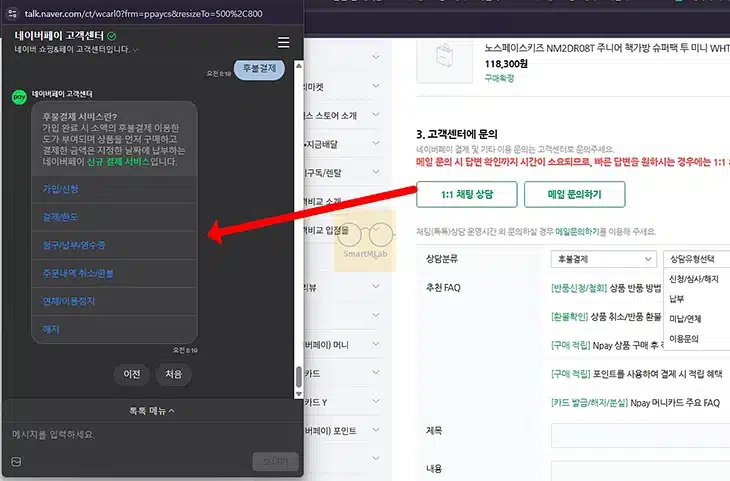
Task: Click the image attach icon below message box
Action: coord(16,461)
